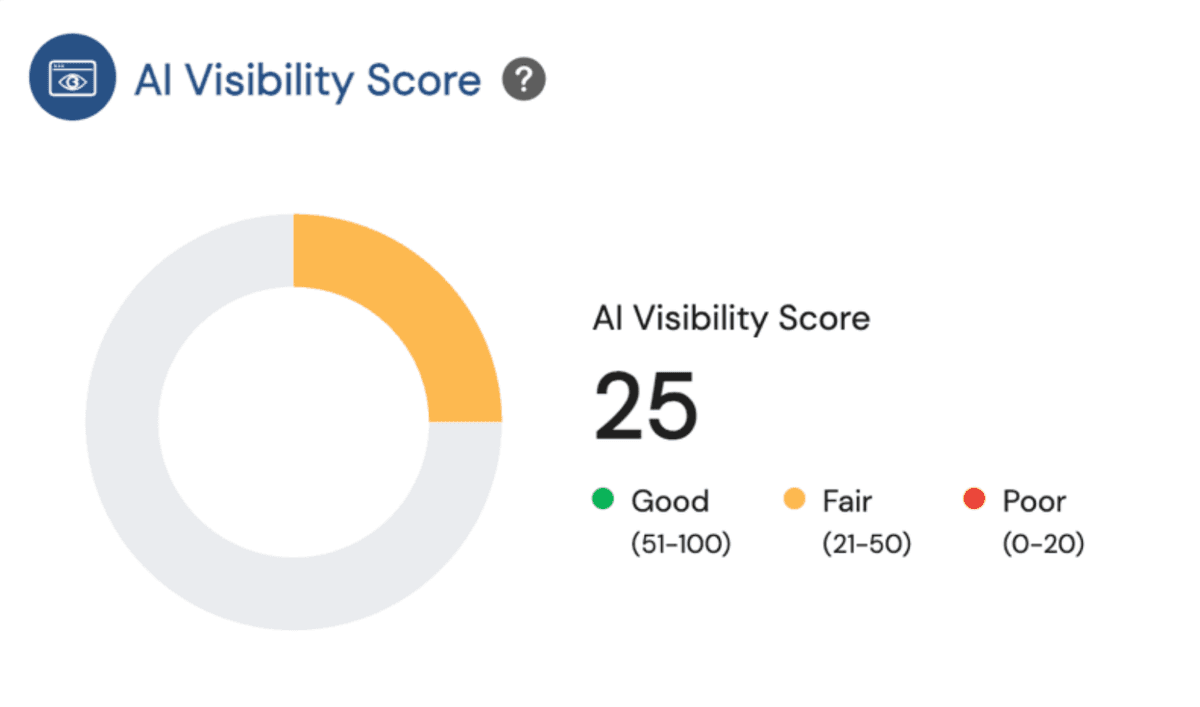Click the green Good legend dot

click(602, 499)
